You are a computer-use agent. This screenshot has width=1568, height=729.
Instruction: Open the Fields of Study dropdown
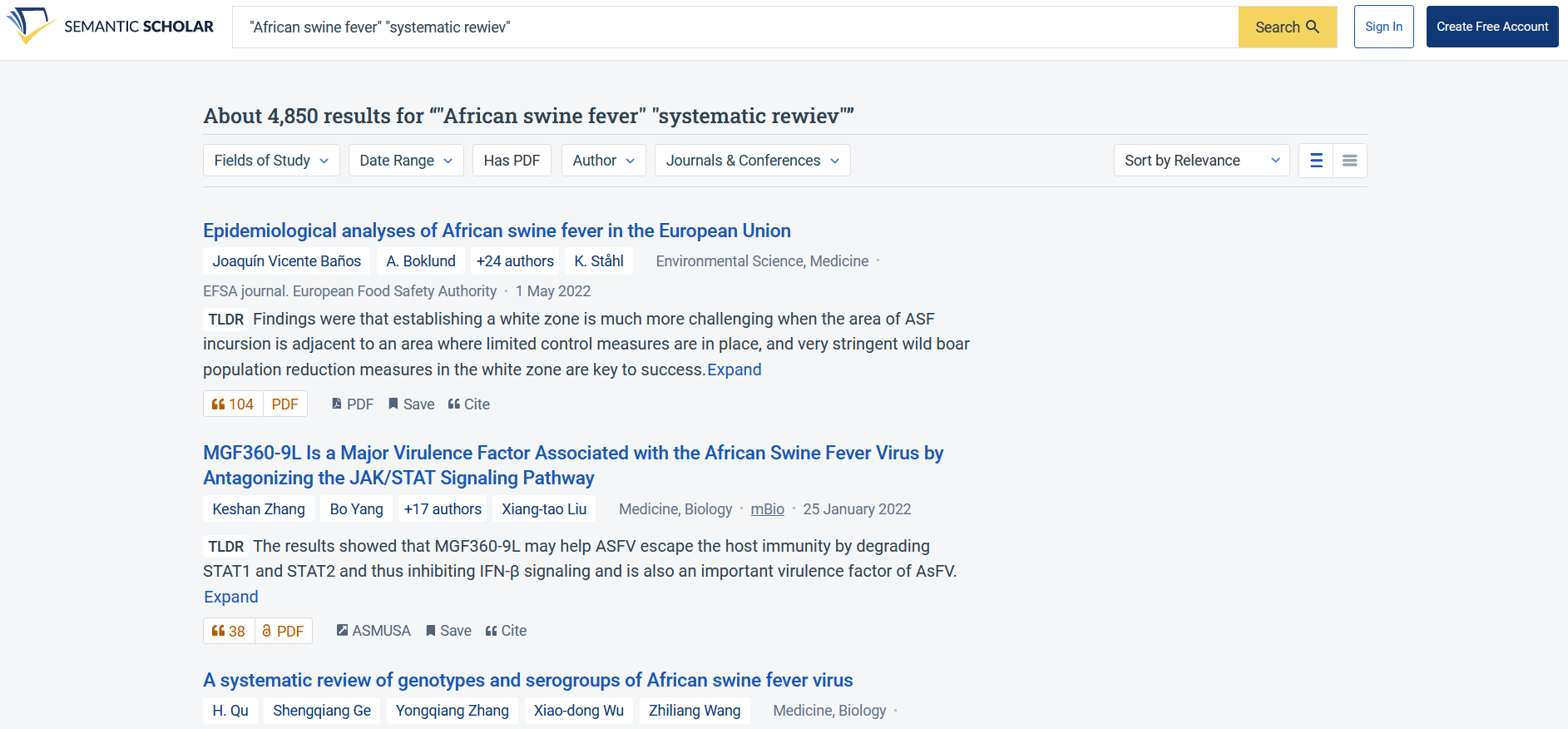tap(271, 161)
